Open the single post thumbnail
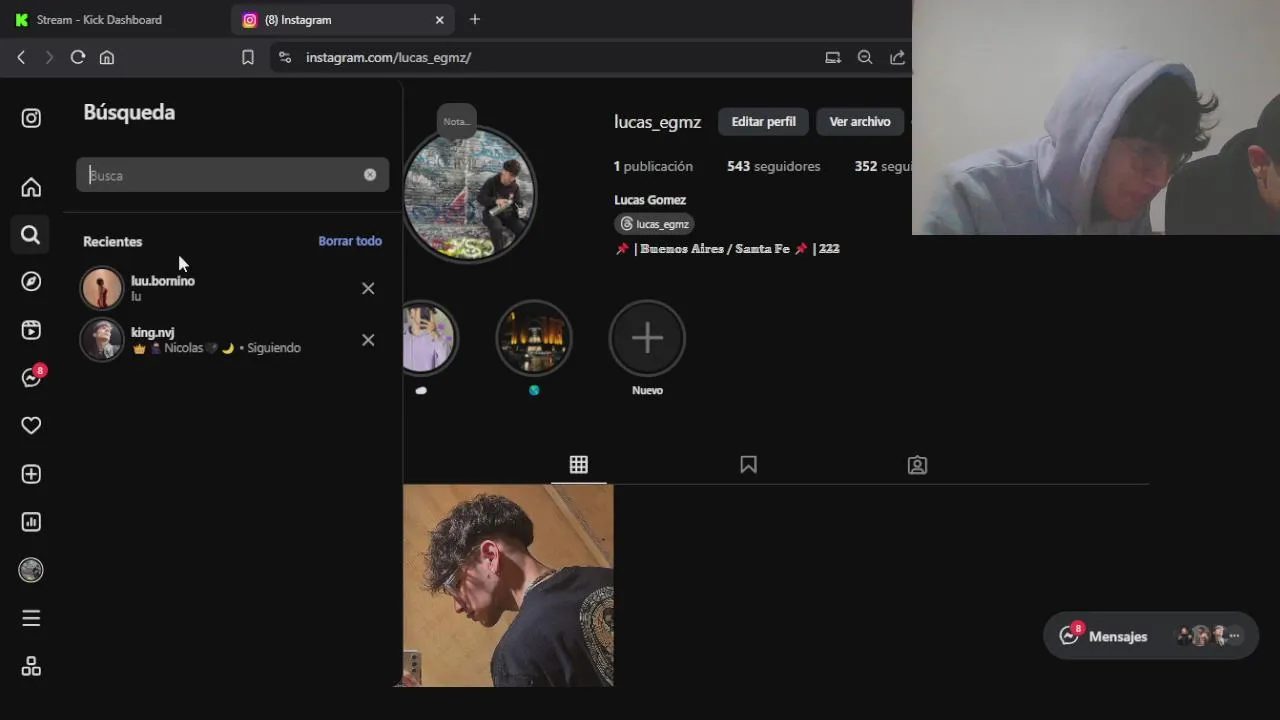Image resolution: width=1280 pixels, height=720 pixels. point(508,586)
